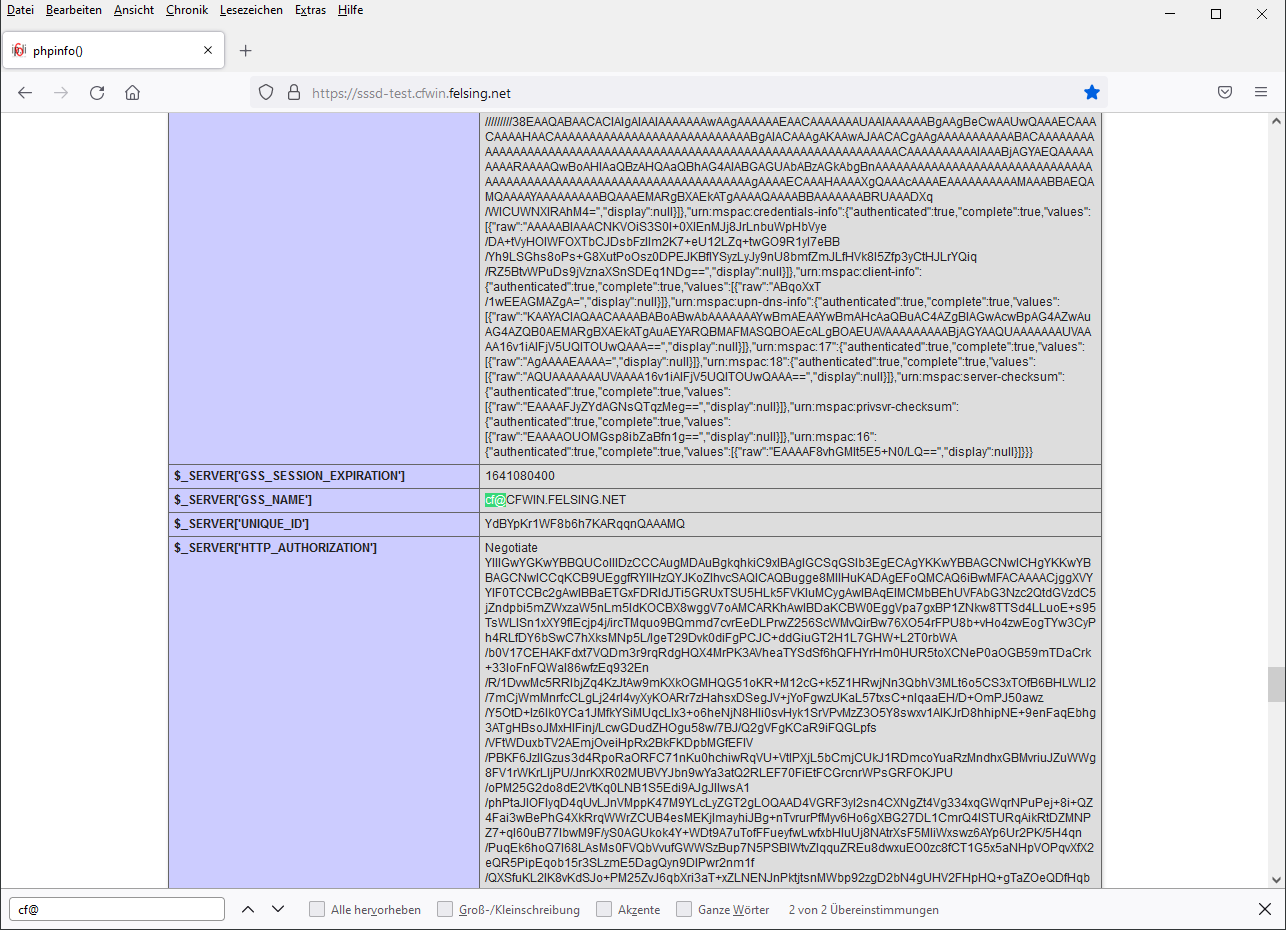Open the Extras menu
The width and height of the screenshot is (1286, 930).
[x=310, y=10]
